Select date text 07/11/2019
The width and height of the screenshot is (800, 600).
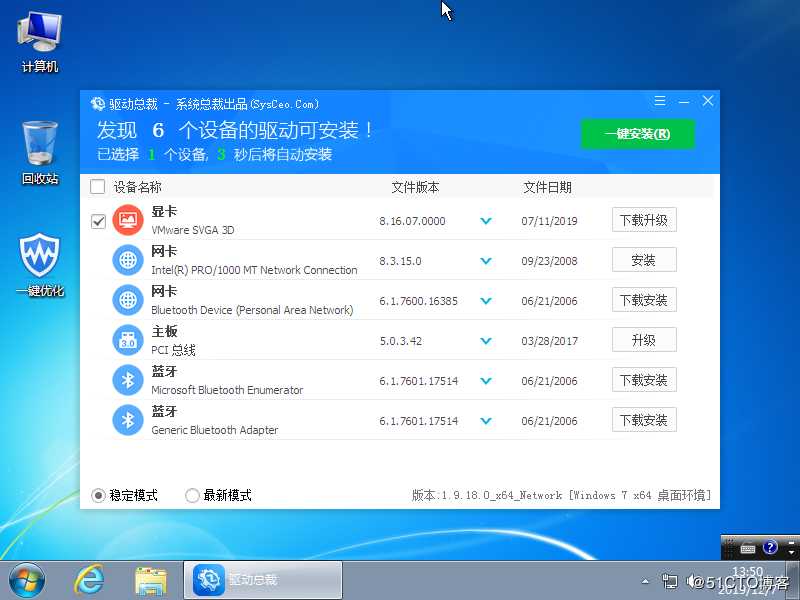point(549,221)
